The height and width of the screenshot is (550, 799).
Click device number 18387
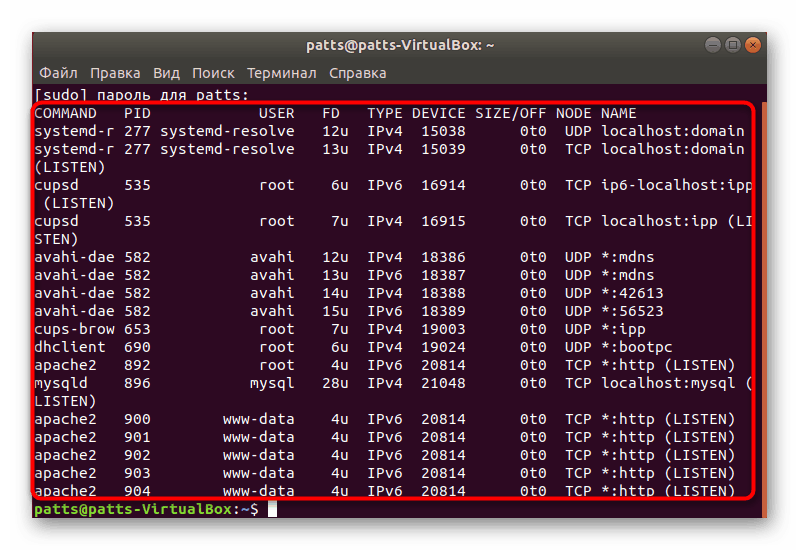[443, 275]
